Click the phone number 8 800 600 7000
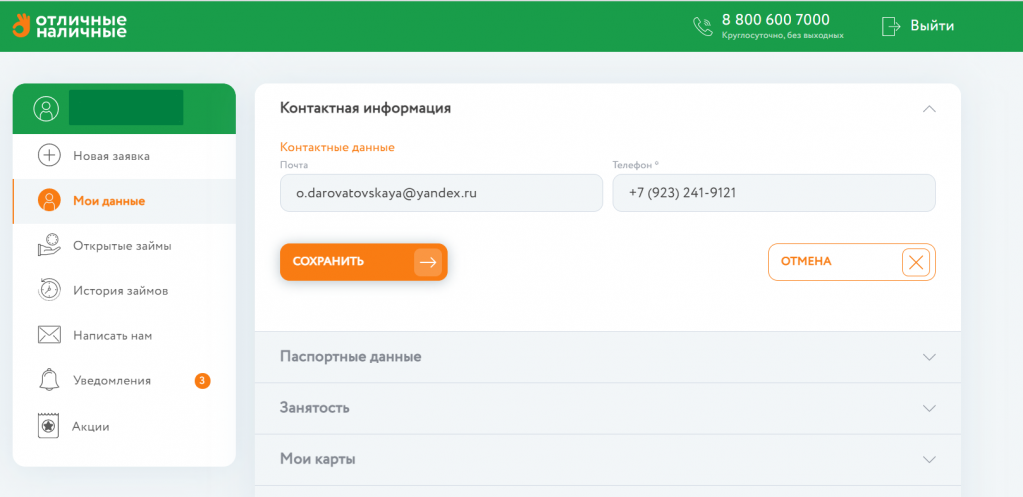The width and height of the screenshot is (1023, 497). coord(776,20)
